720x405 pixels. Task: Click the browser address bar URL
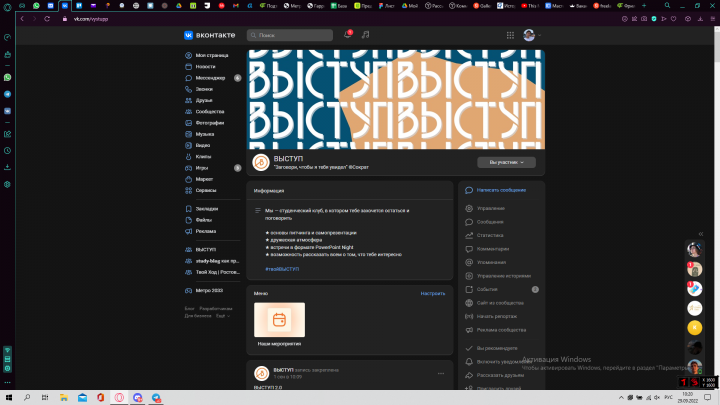pos(91,19)
